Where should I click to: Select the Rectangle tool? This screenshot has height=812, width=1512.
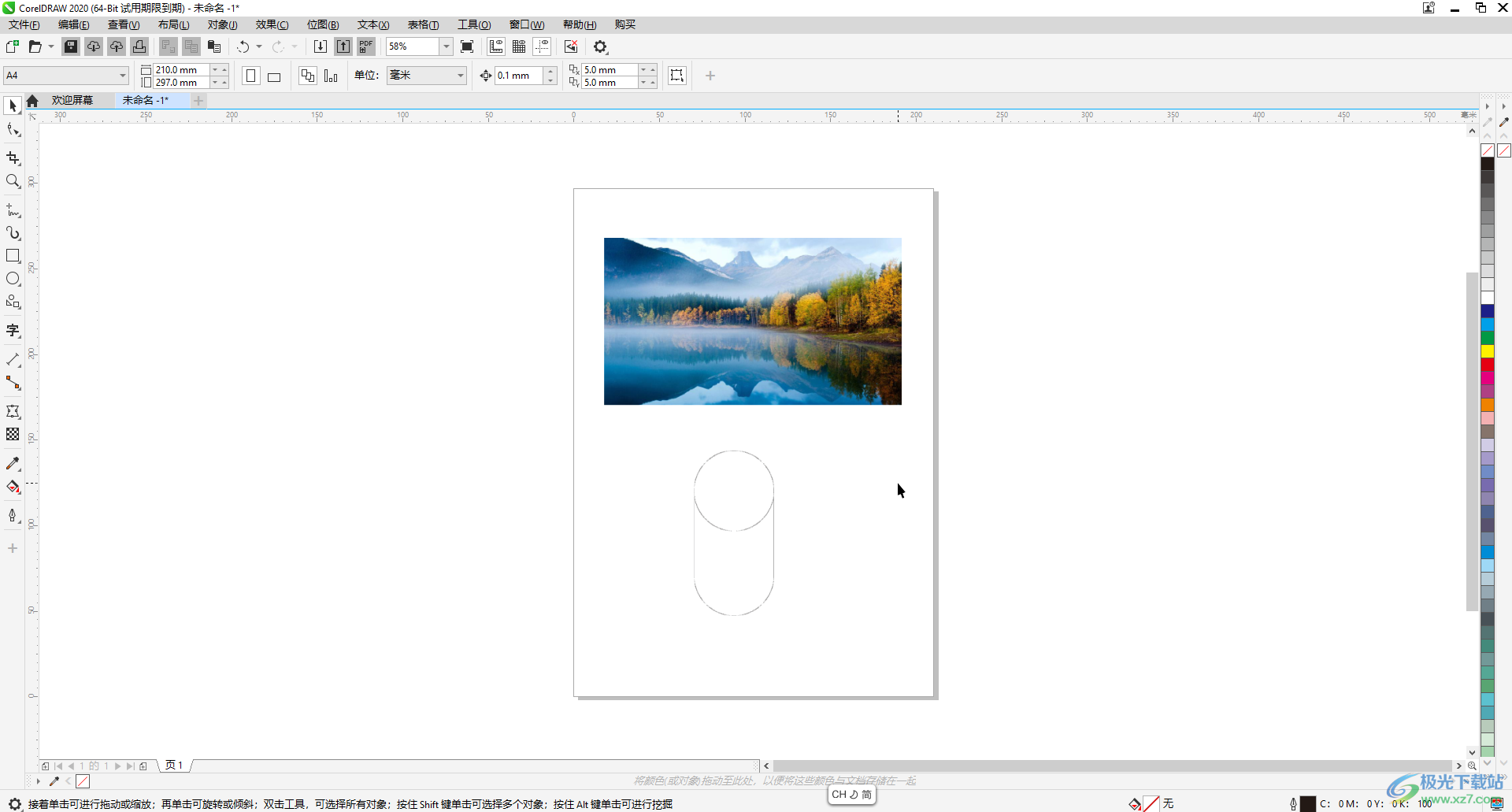tap(13, 256)
